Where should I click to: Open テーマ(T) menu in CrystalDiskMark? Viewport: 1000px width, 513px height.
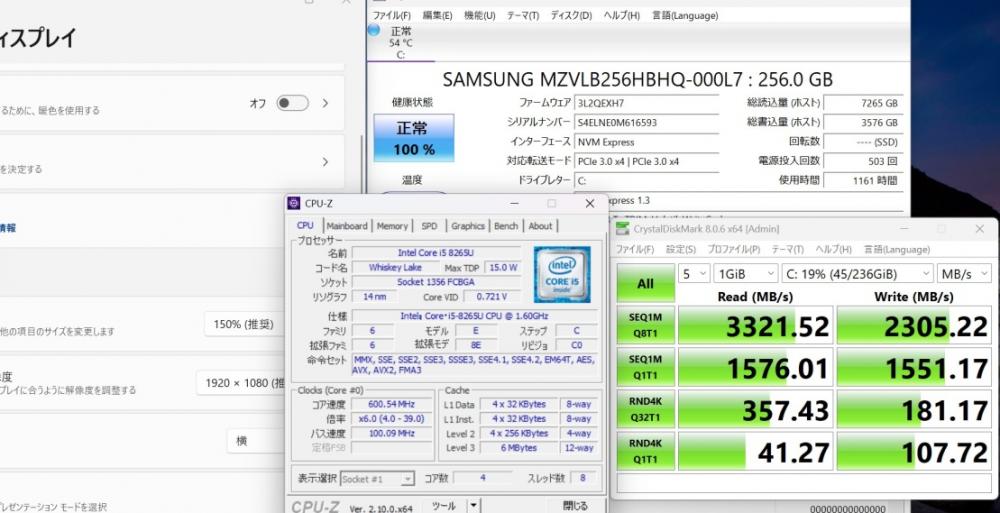pyautogui.click(x=788, y=249)
